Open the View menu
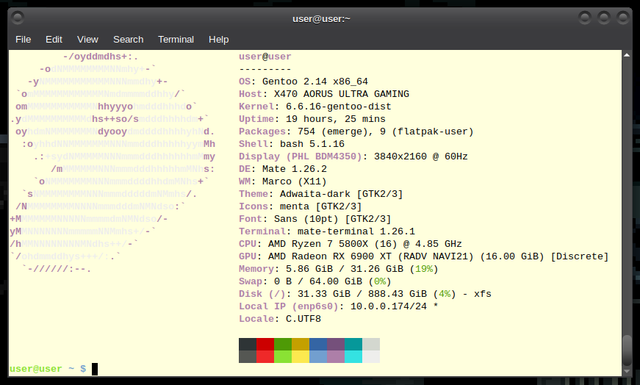 click(87, 40)
